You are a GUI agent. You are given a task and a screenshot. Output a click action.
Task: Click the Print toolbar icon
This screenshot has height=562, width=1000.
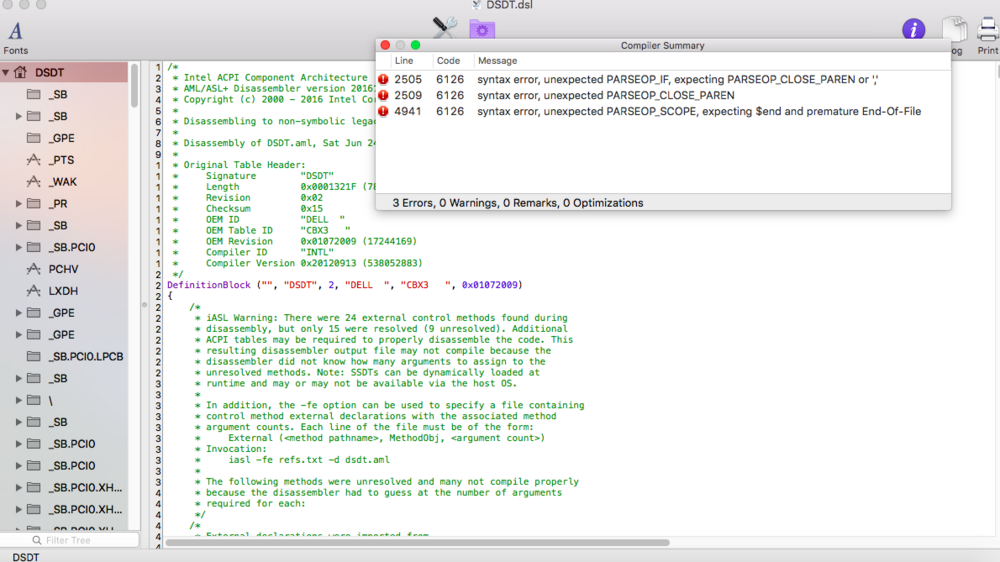point(987,33)
